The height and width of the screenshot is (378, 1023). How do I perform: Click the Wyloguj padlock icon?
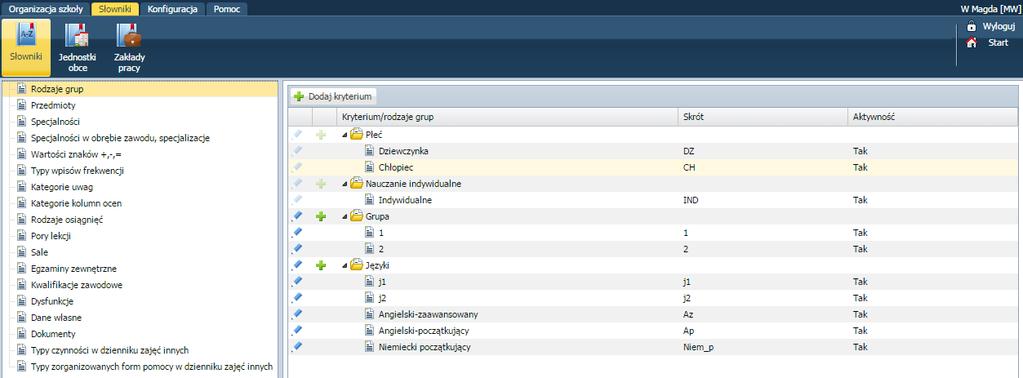(x=971, y=26)
